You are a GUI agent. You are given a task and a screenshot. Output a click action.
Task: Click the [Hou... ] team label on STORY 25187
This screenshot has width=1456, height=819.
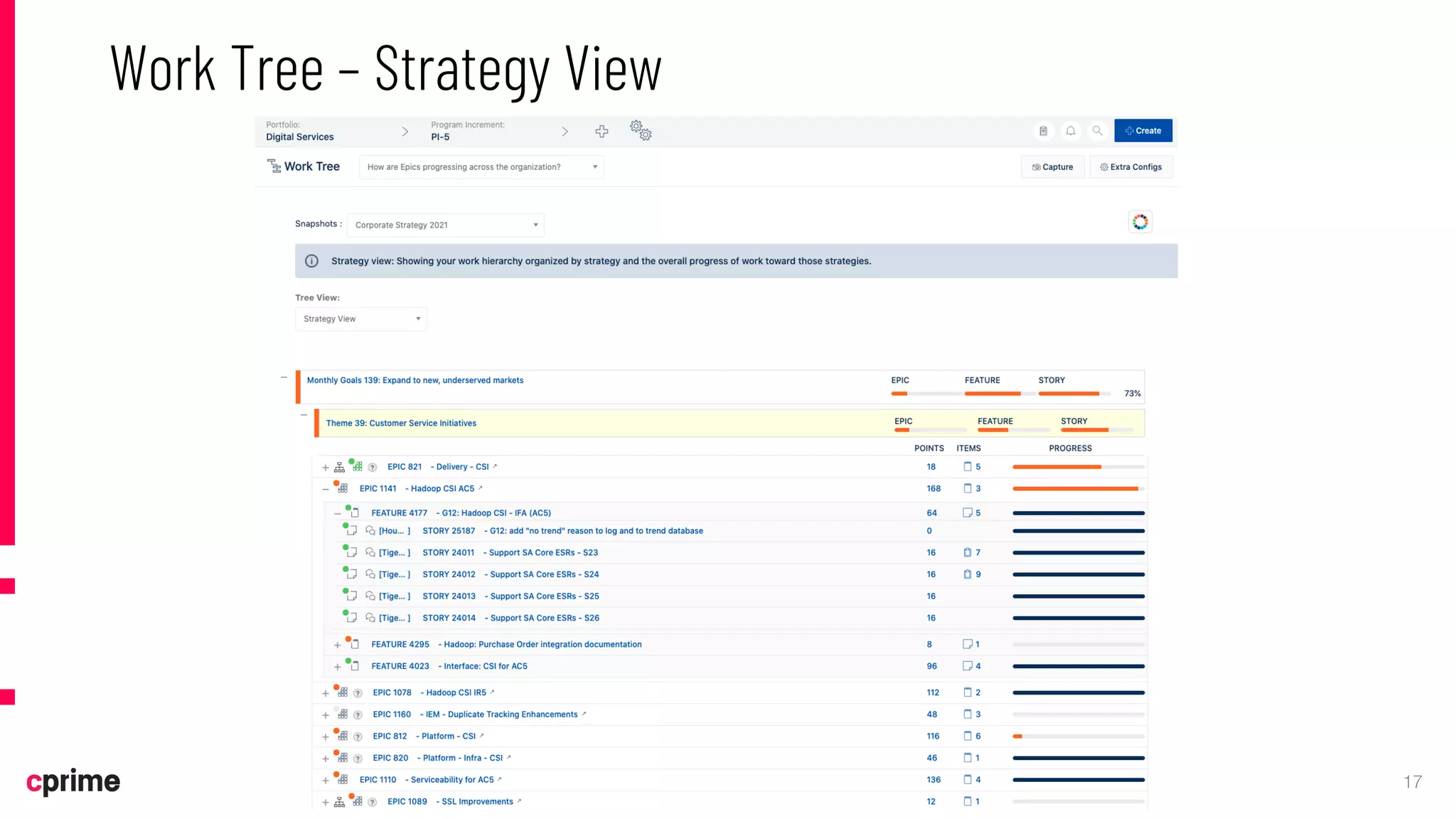click(395, 531)
